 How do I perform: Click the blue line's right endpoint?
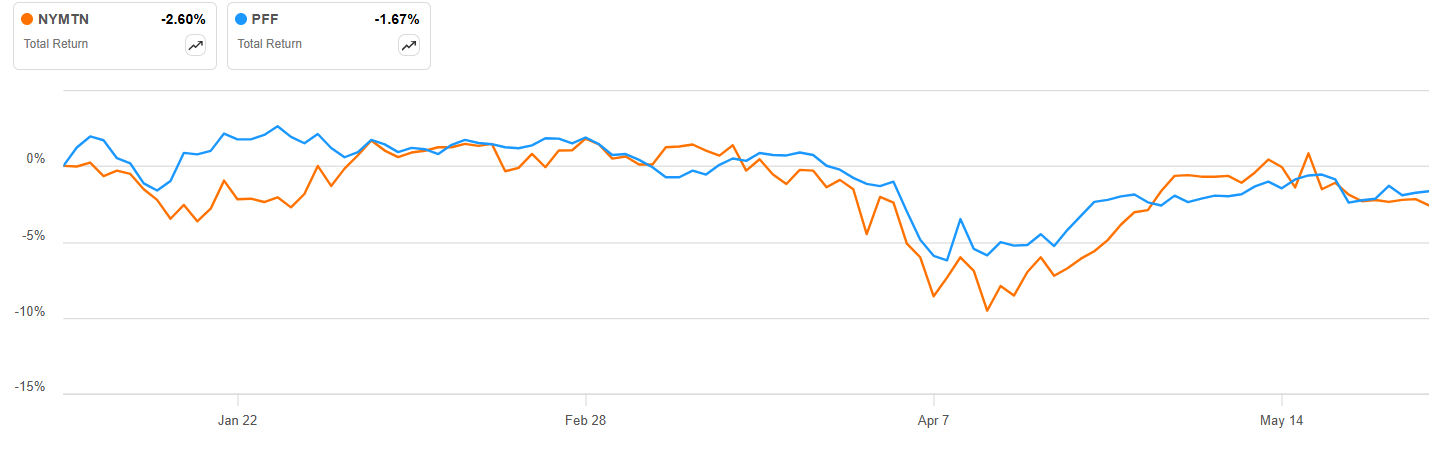(1428, 191)
